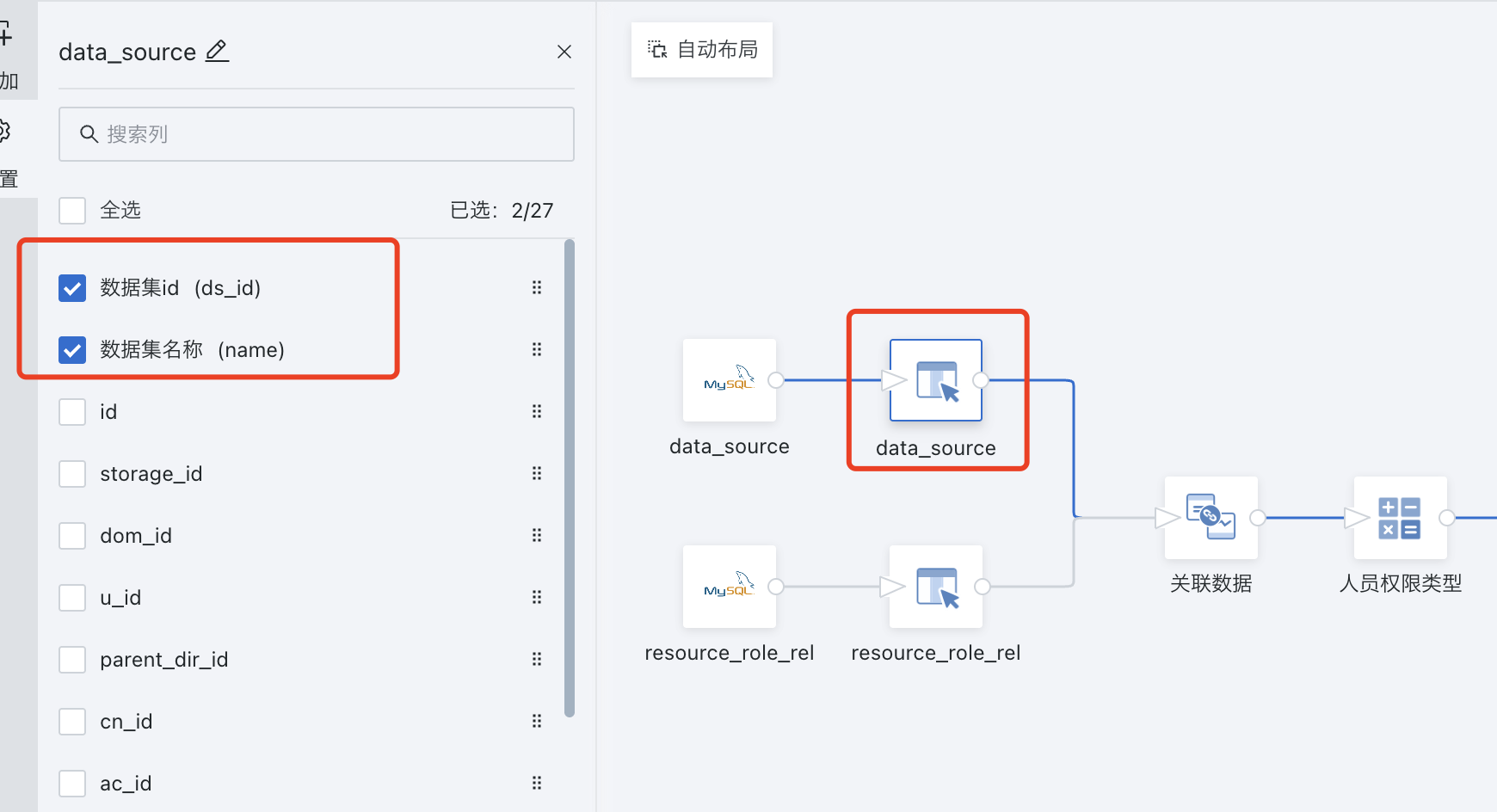Image resolution: width=1497 pixels, height=812 pixels.
Task: Uncheck the 数据集名称 (name) checkbox
Action: point(72,350)
